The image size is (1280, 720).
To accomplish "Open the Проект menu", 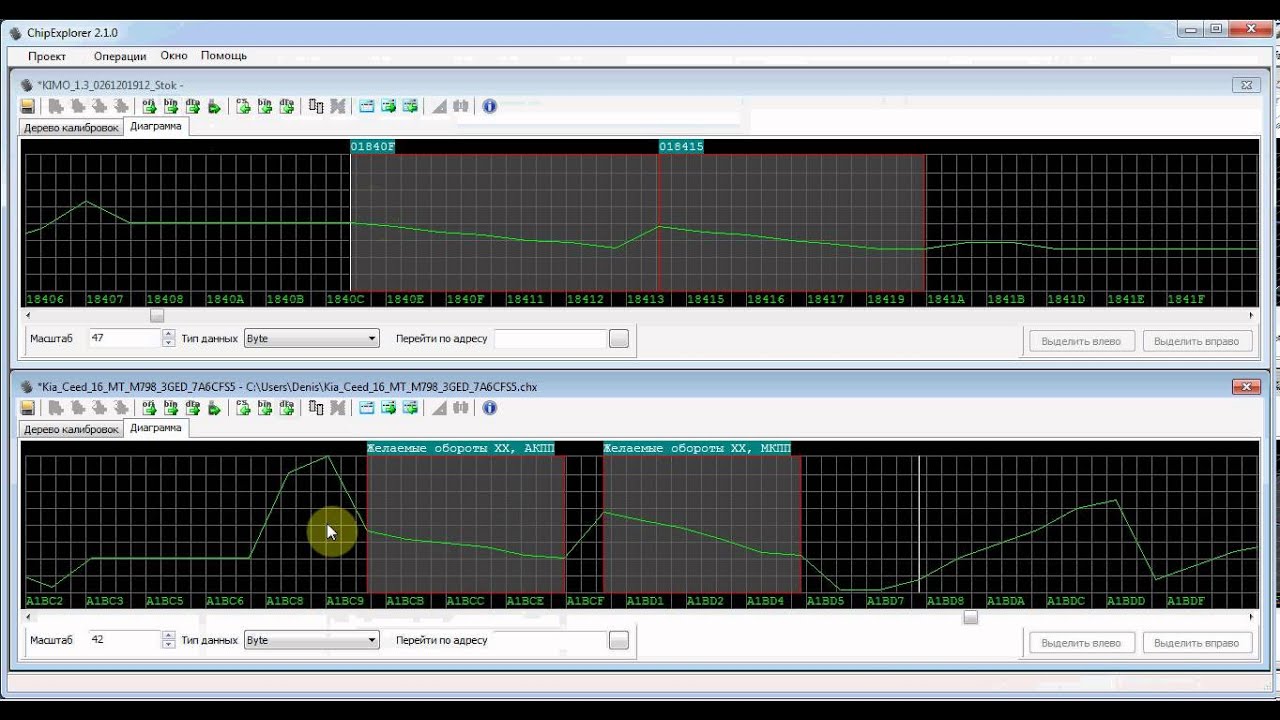I will [47, 56].
